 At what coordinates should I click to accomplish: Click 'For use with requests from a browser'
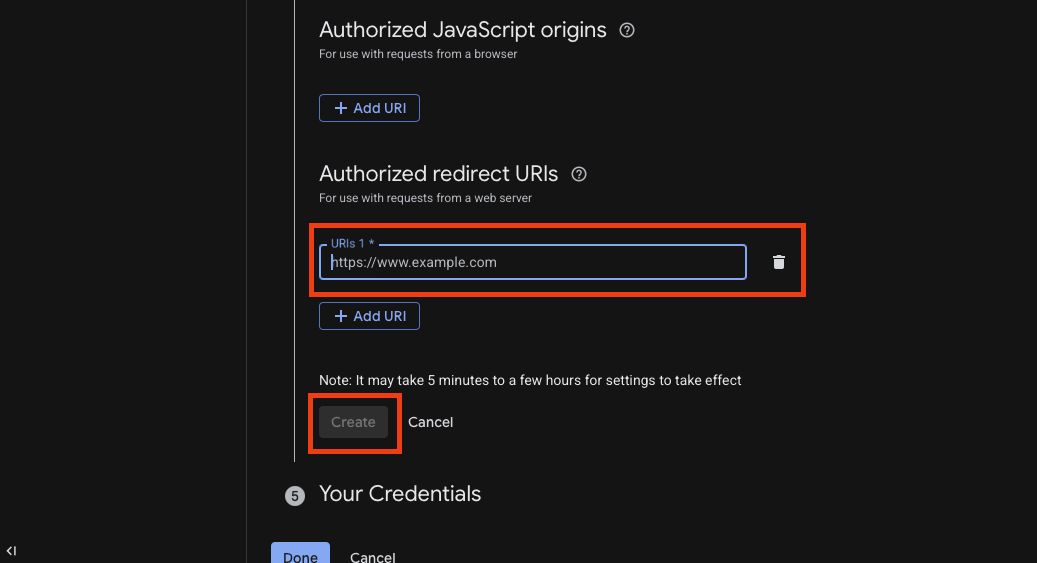coord(418,54)
